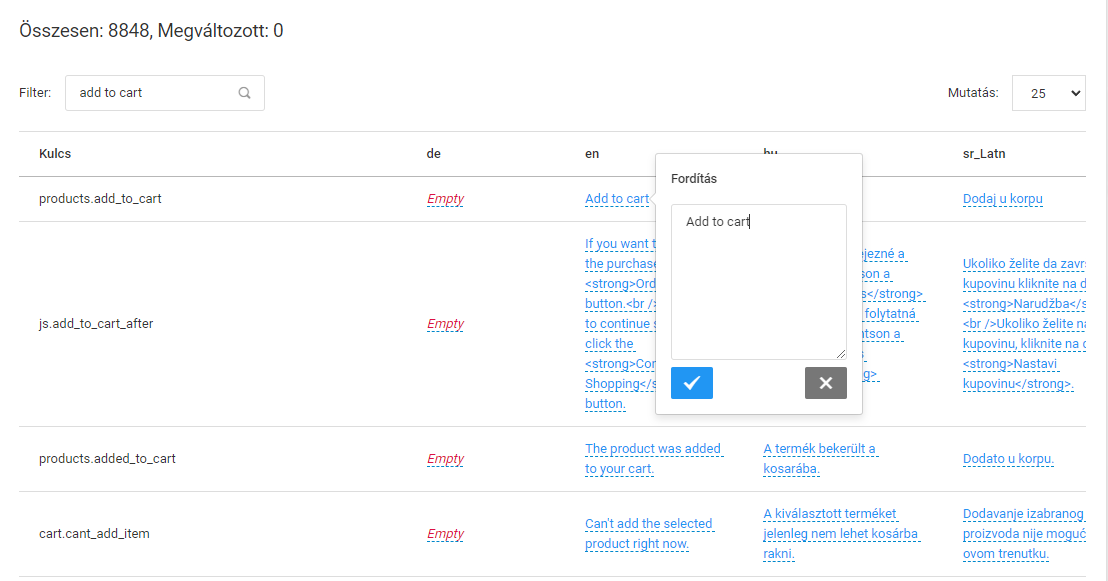Cancel translation with the gray X button
Image resolution: width=1108 pixels, height=581 pixels.
point(825,383)
